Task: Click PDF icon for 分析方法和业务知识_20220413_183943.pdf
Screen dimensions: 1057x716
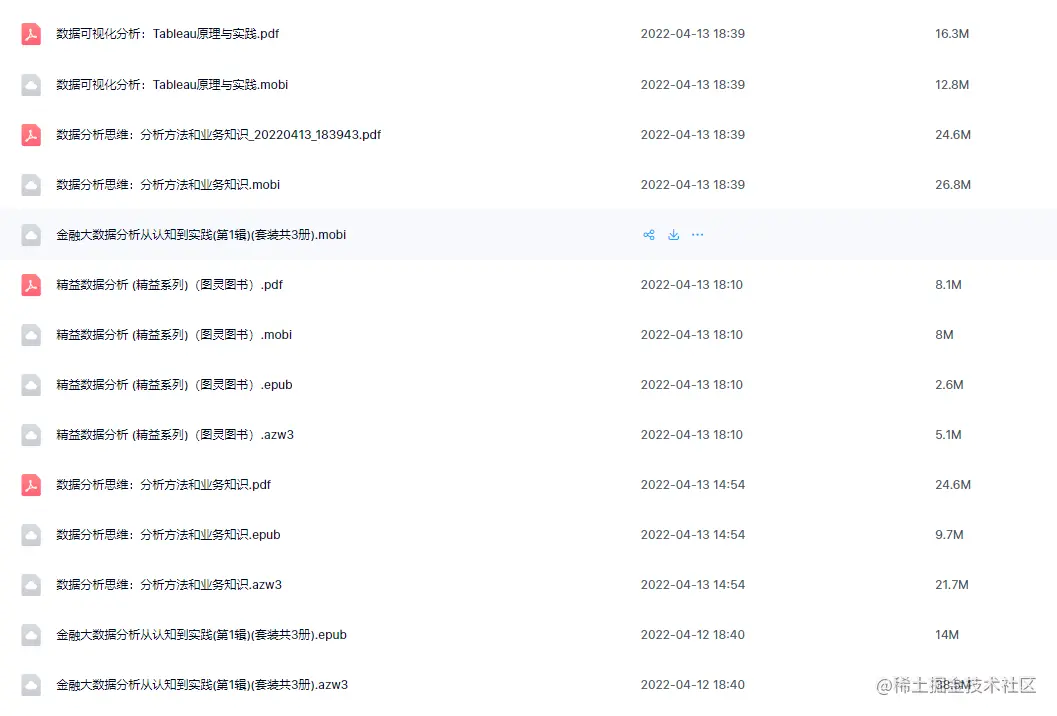Action: click(31, 135)
